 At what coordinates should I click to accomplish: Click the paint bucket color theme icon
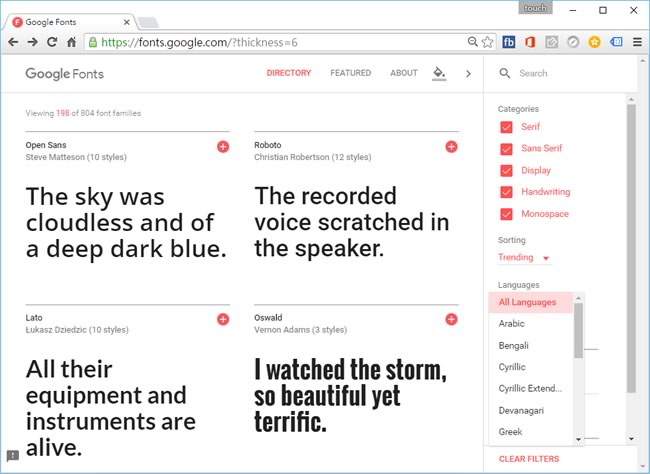439,73
